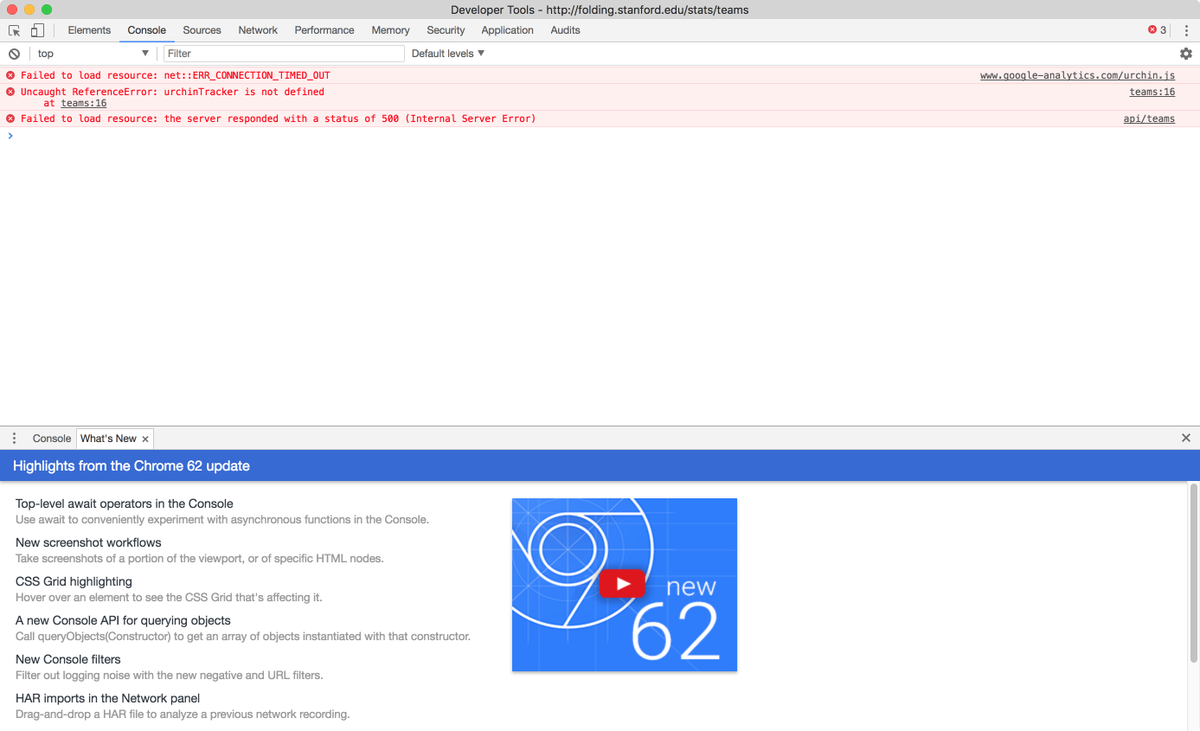1200x731 pixels.
Task: Click the error icon beside status 500 message
Action: 11,118
